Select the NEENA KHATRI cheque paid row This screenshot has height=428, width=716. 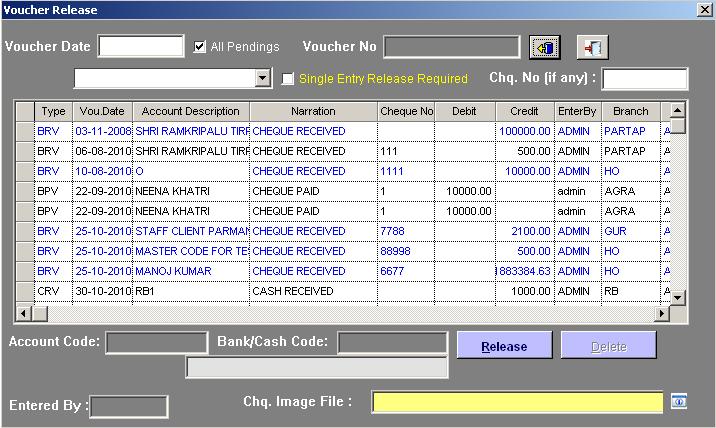click(190, 191)
